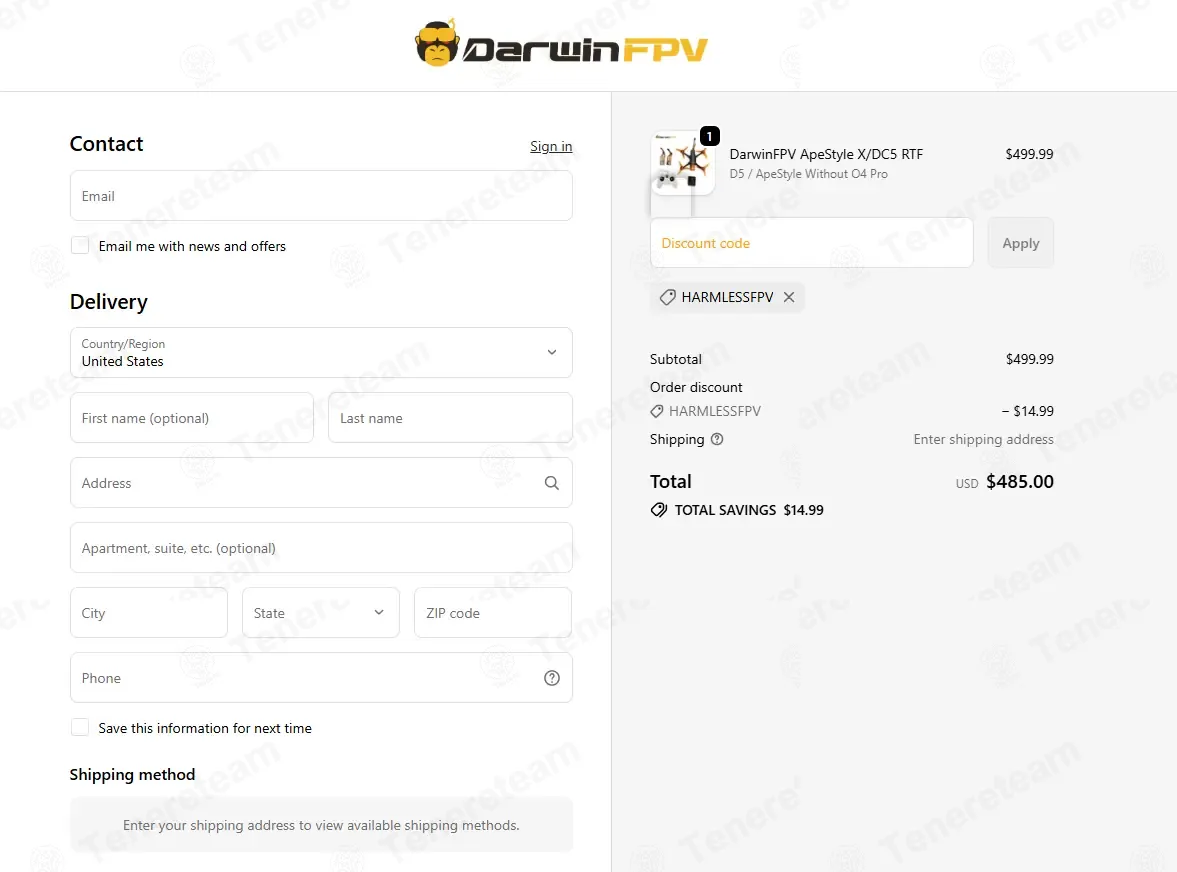Remove the HARMLESSFPV discount code tag
Viewport: 1177px width, 872px height.
[x=789, y=297]
